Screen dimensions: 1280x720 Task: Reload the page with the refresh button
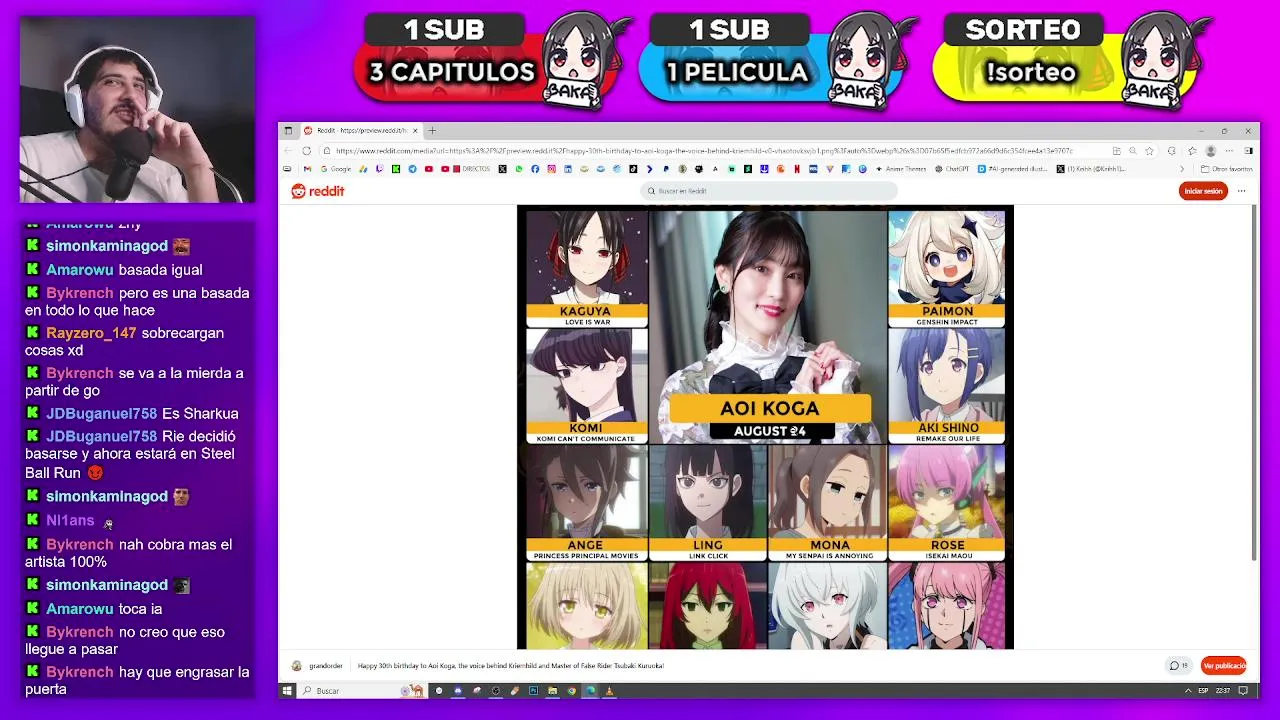tap(306, 151)
